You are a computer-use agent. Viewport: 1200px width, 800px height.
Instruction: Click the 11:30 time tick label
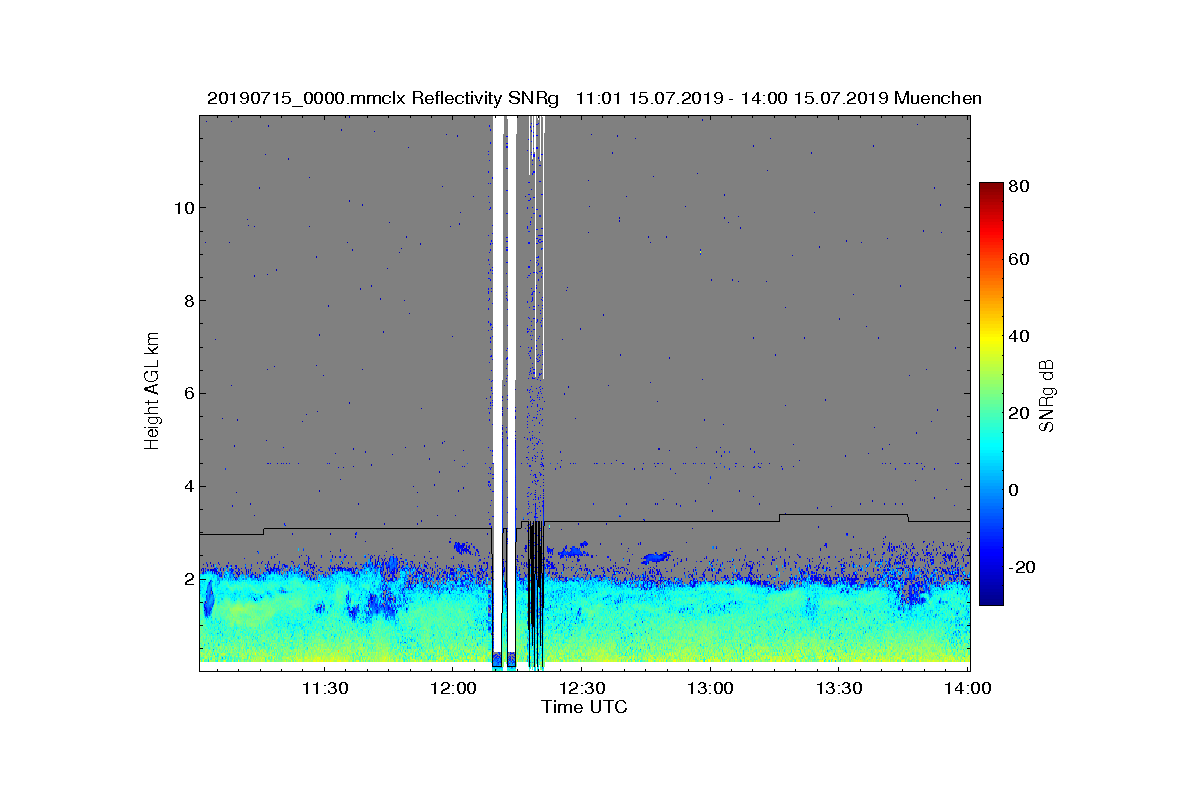[325, 689]
